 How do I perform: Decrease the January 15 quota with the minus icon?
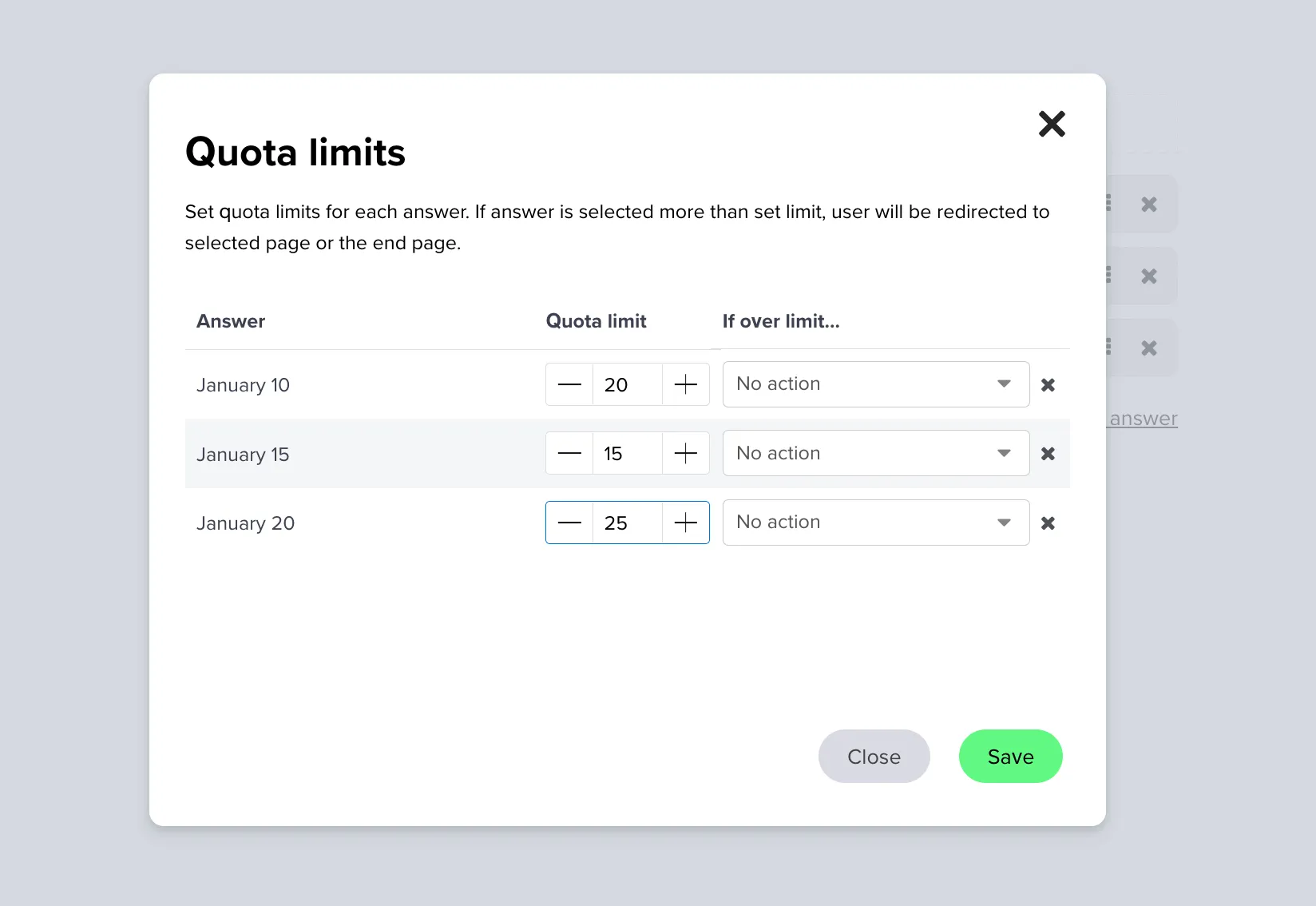[x=569, y=453]
